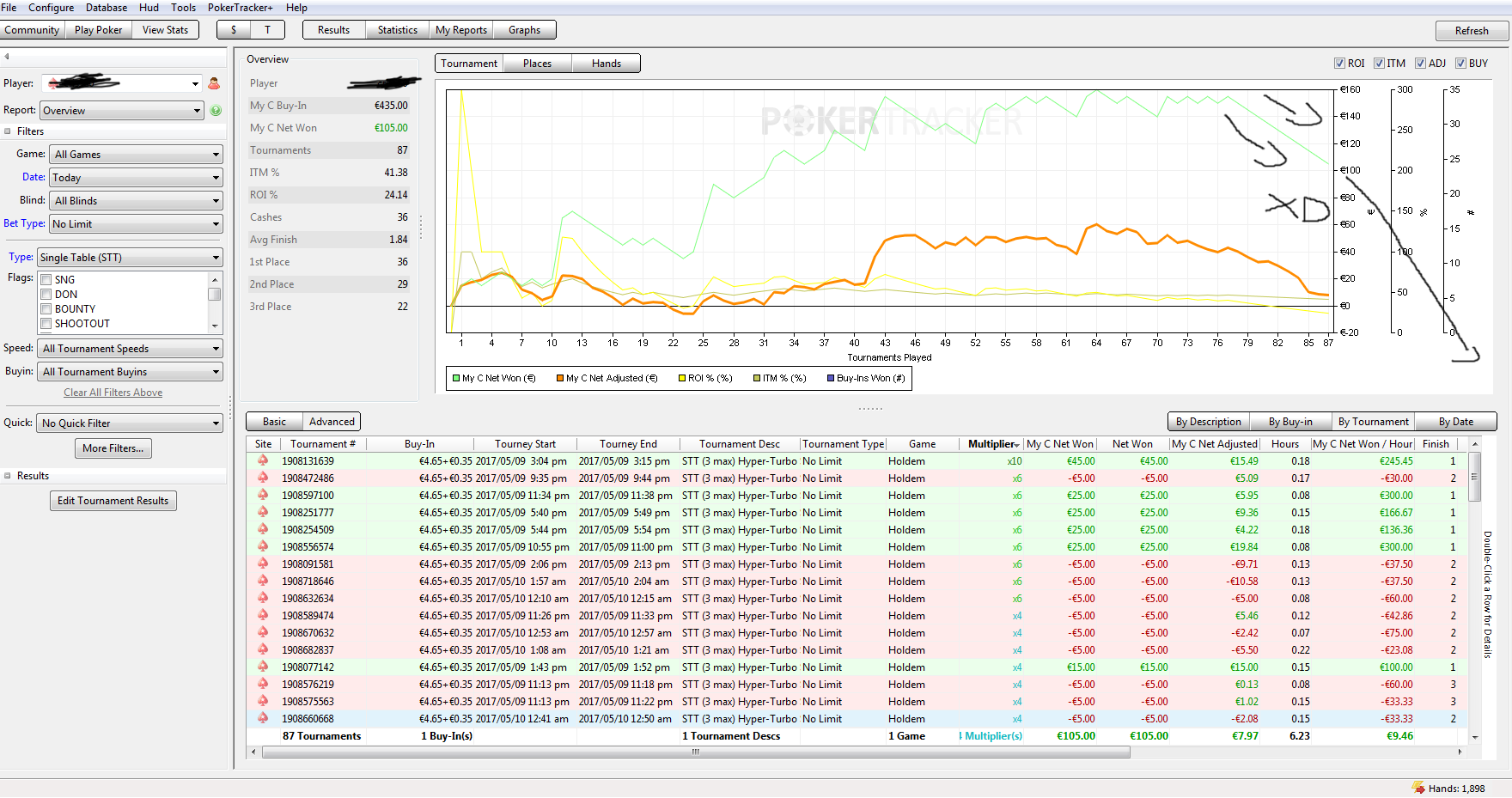Click the site icon for tournament 1908575563
This screenshot has width=1512, height=798.
tap(263, 701)
